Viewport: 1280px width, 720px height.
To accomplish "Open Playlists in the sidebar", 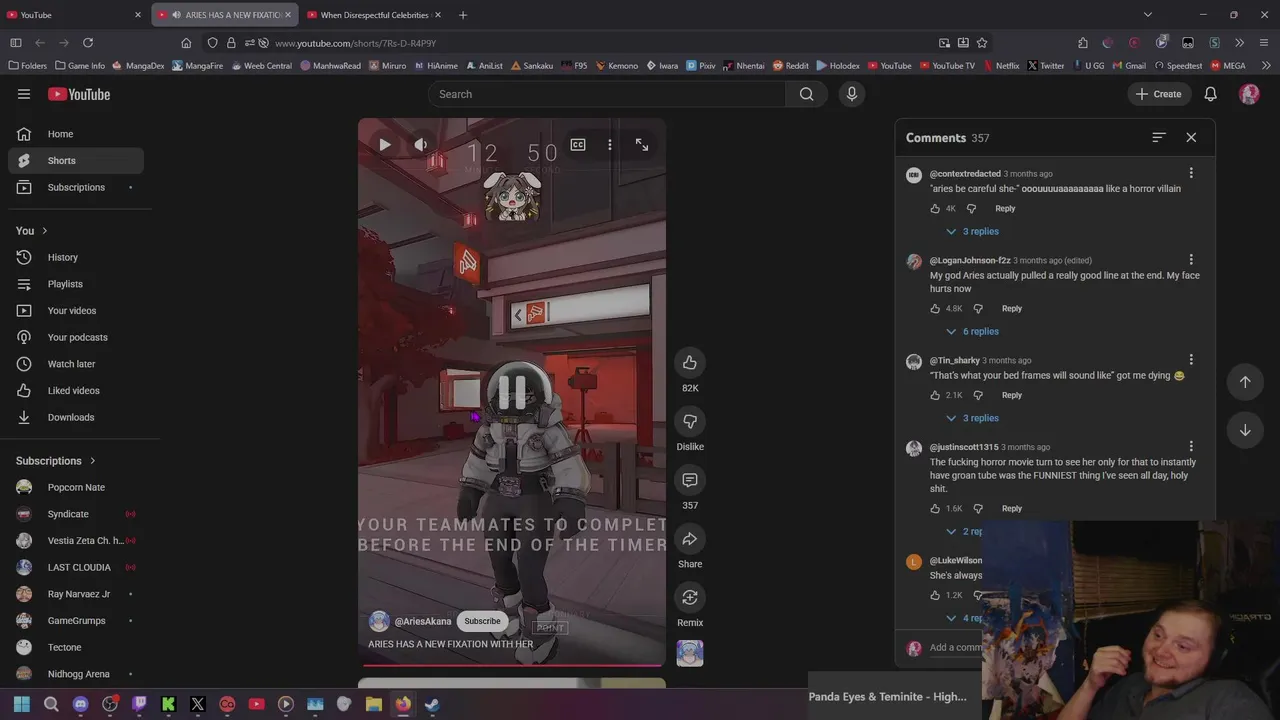I will pyautogui.click(x=76, y=284).
